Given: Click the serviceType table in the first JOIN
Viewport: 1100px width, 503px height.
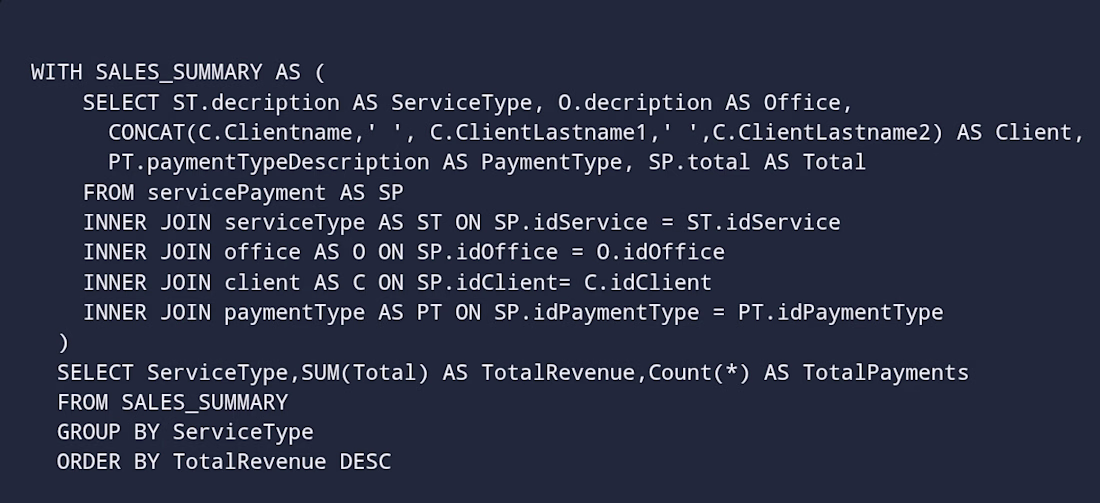Looking at the screenshot, I should click(295, 222).
